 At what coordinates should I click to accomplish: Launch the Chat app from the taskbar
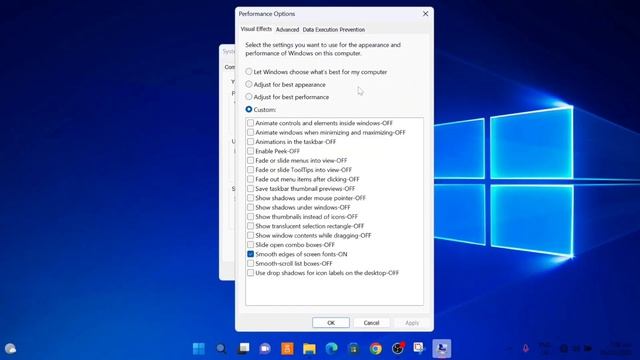265,349
